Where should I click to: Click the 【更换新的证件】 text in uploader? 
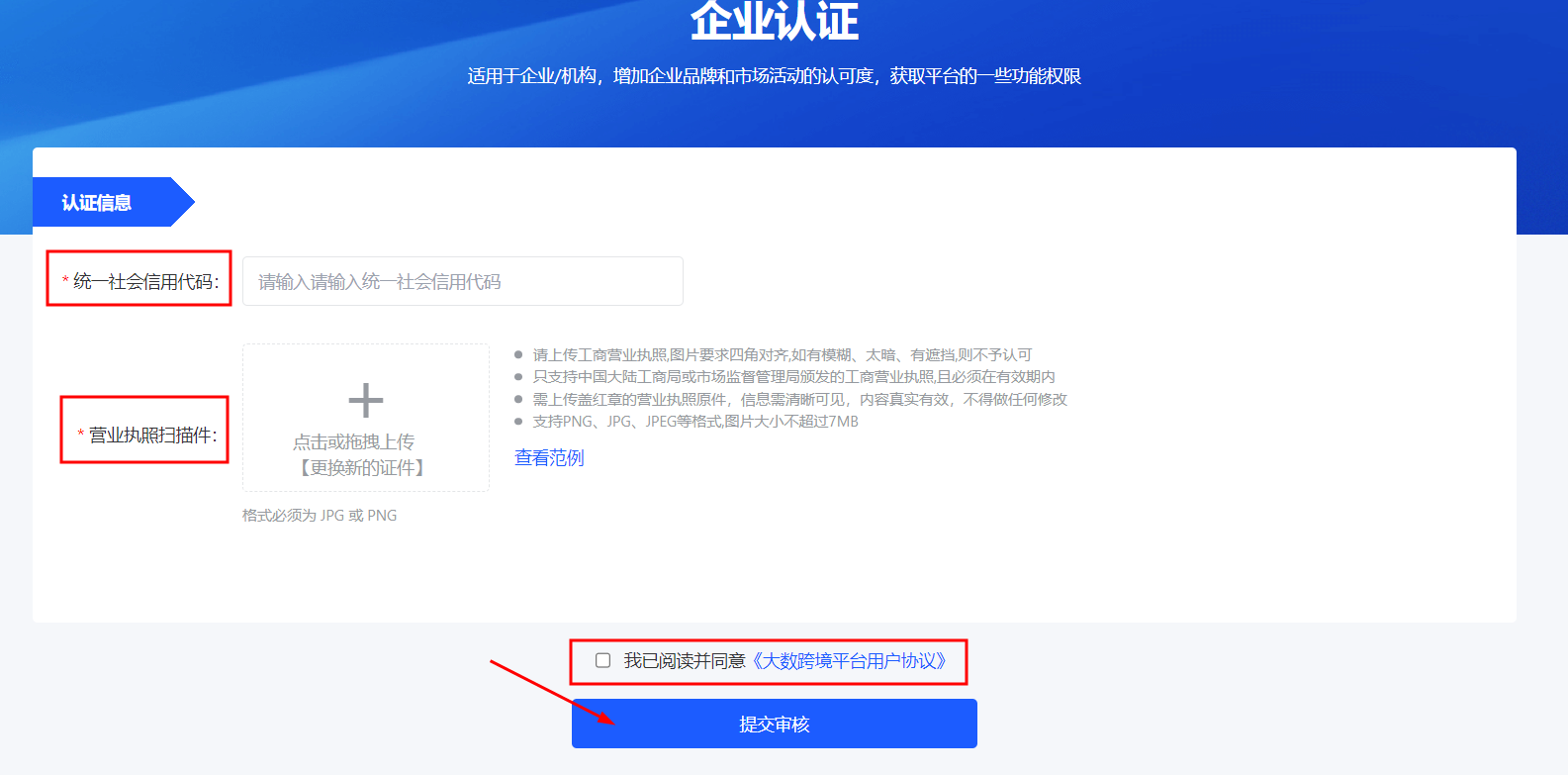click(362, 467)
